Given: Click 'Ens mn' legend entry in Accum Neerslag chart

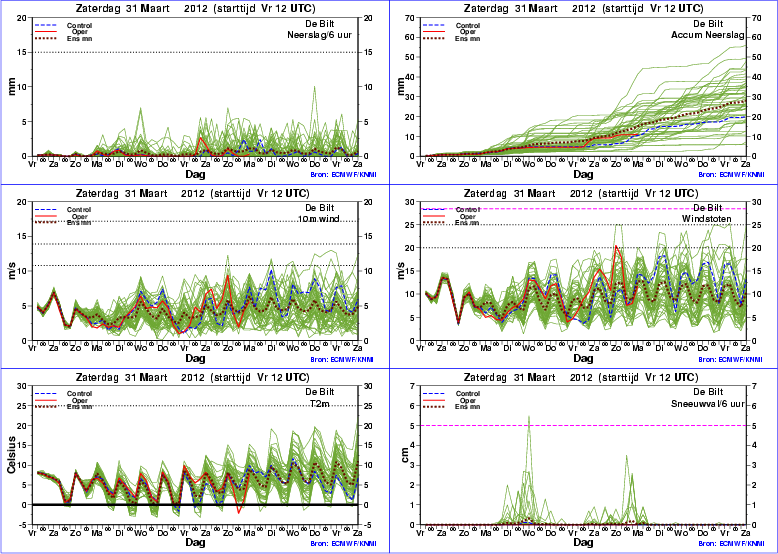Looking at the screenshot, I should tap(468, 38).
